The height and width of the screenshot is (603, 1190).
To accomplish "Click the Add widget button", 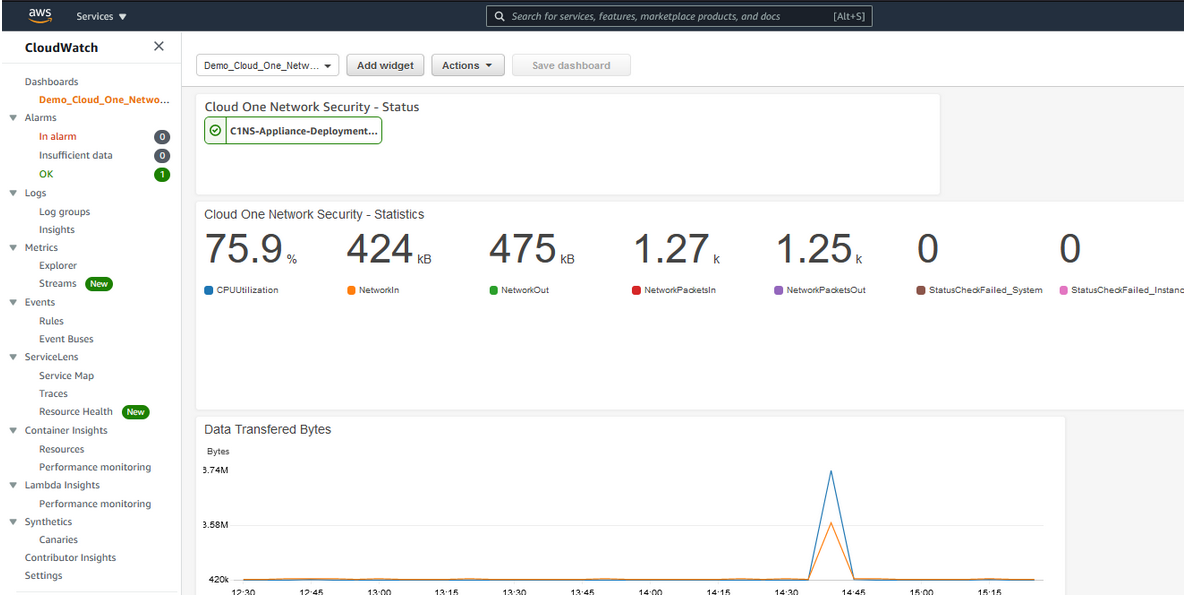I will point(386,65).
